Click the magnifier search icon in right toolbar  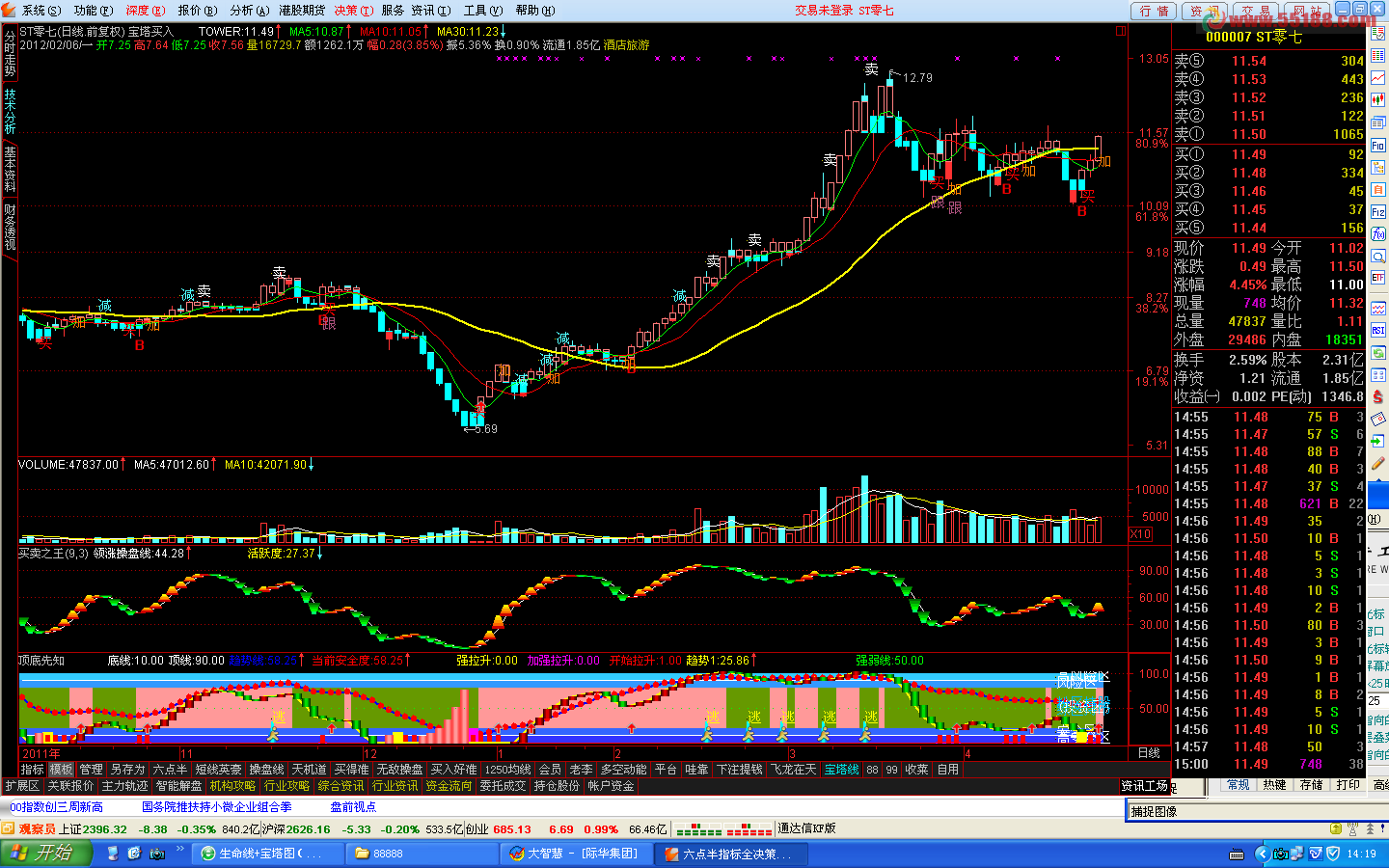(1378, 256)
